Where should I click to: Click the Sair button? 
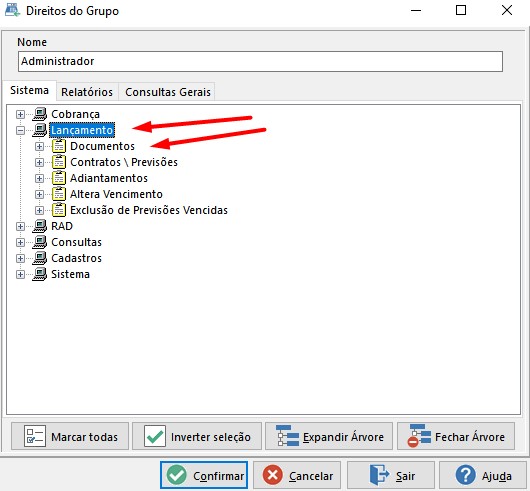391,475
